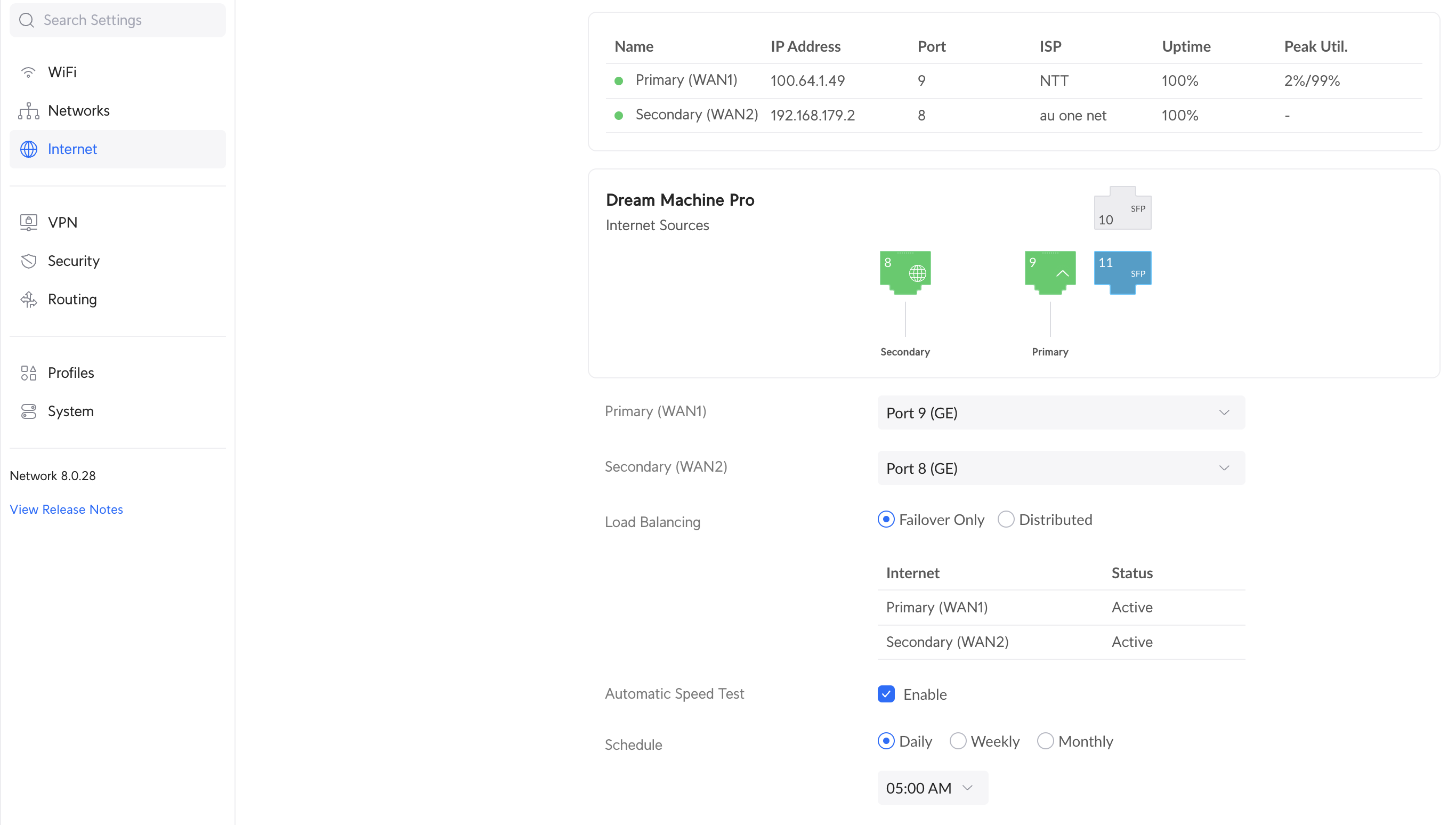
Task: Click the blue SFP port 11 icon
Action: tap(1122, 272)
